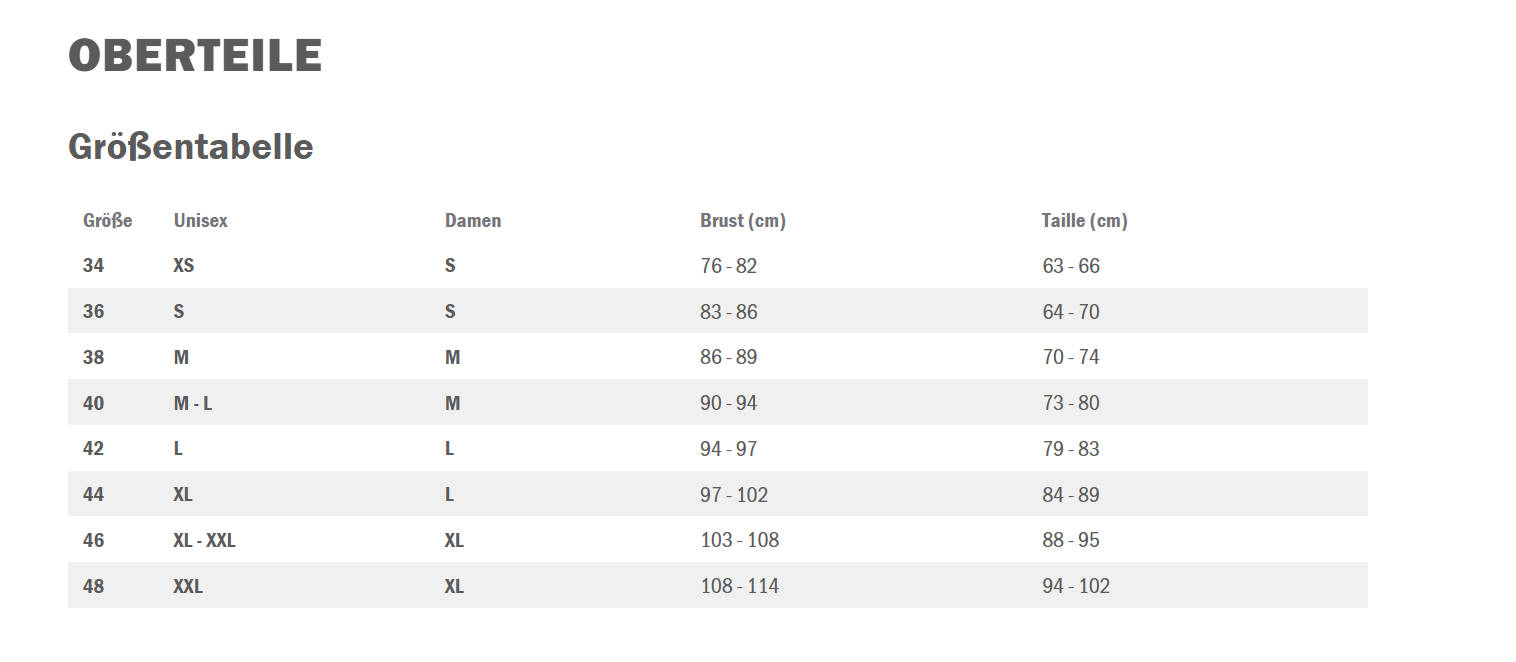1516x662 pixels.
Task: Select the Damen column header
Action: (x=473, y=220)
